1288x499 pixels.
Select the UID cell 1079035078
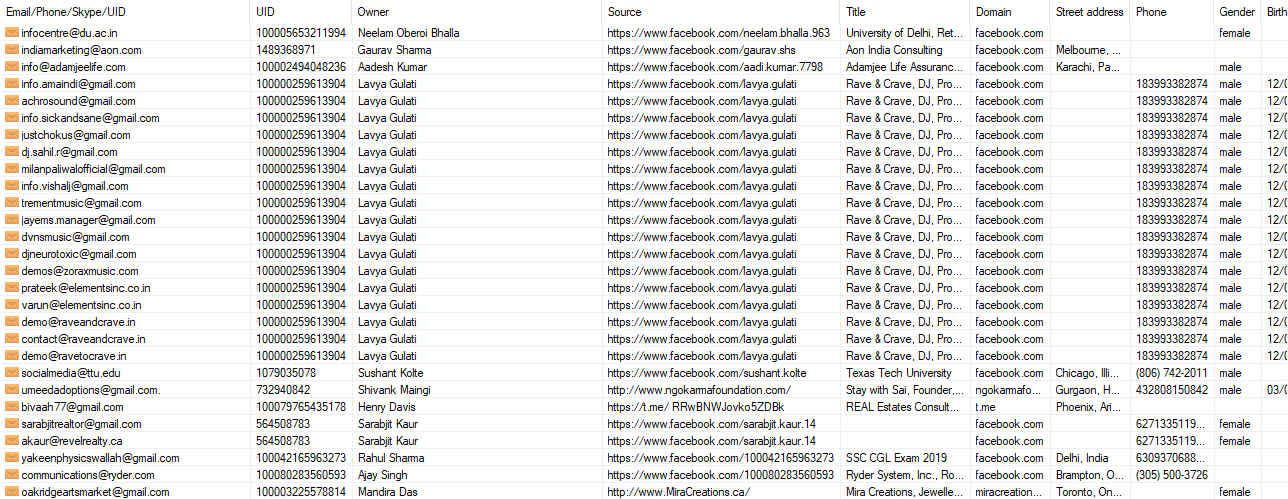(286, 373)
